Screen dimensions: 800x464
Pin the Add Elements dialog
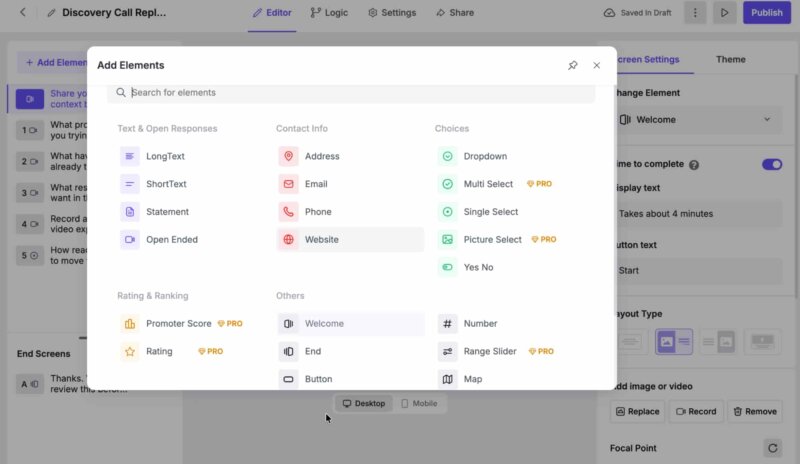point(572,65)
